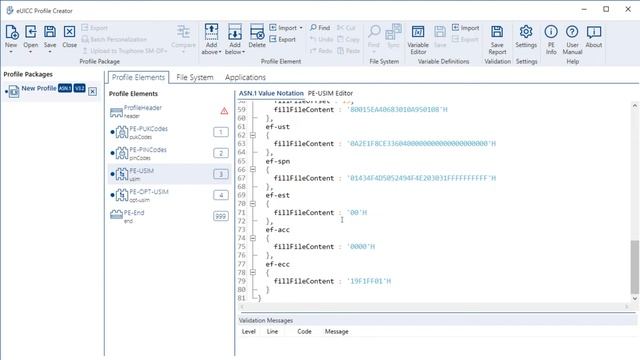This screenshot has width=640, height=360.
Task: Click the Message column header
Action: point(337,331)
